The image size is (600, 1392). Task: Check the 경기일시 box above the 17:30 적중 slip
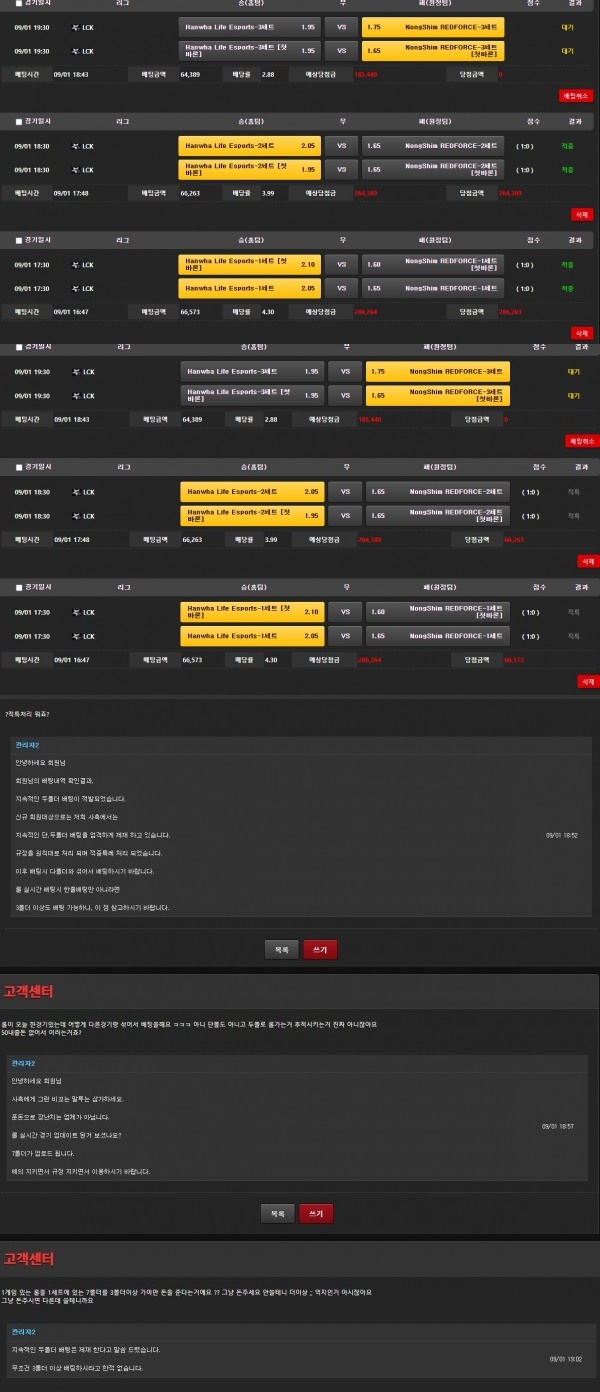(x=18, y=240)
